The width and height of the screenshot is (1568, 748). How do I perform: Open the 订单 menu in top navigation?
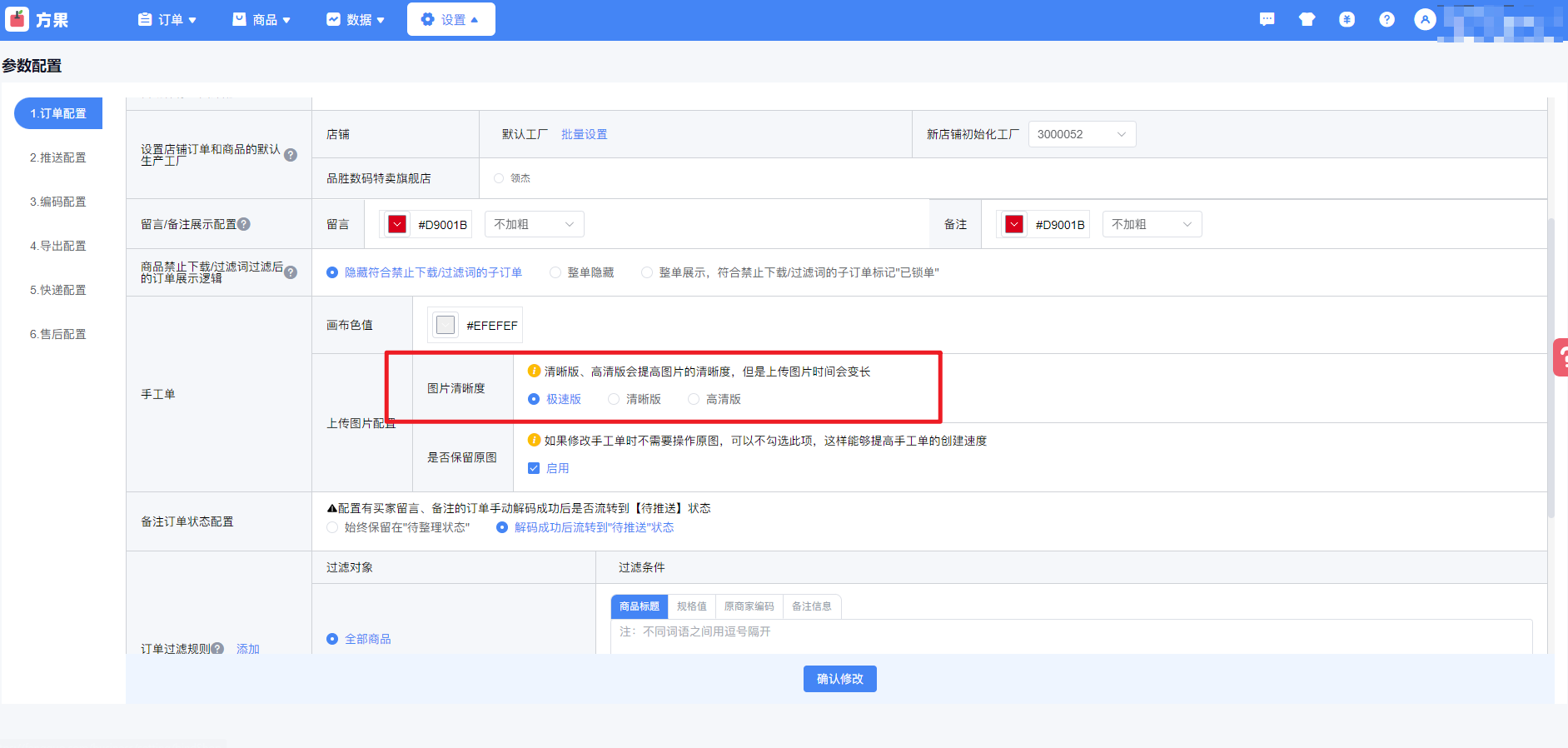(167, 19)
